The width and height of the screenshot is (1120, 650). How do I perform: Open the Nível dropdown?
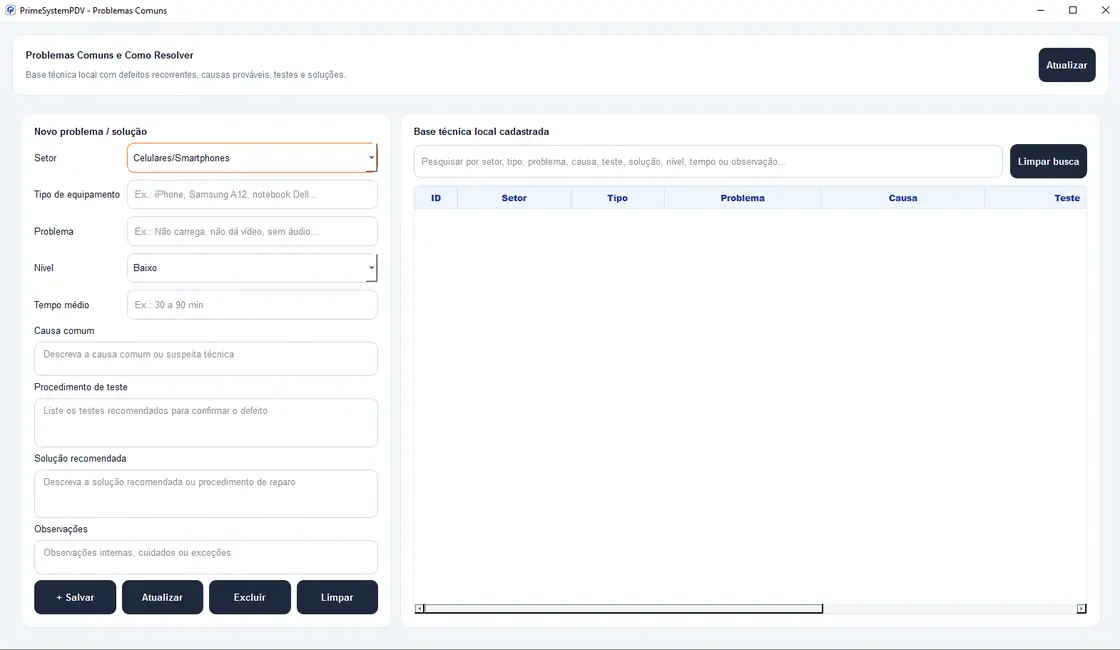pyautogui.click(x=252, y=268)
